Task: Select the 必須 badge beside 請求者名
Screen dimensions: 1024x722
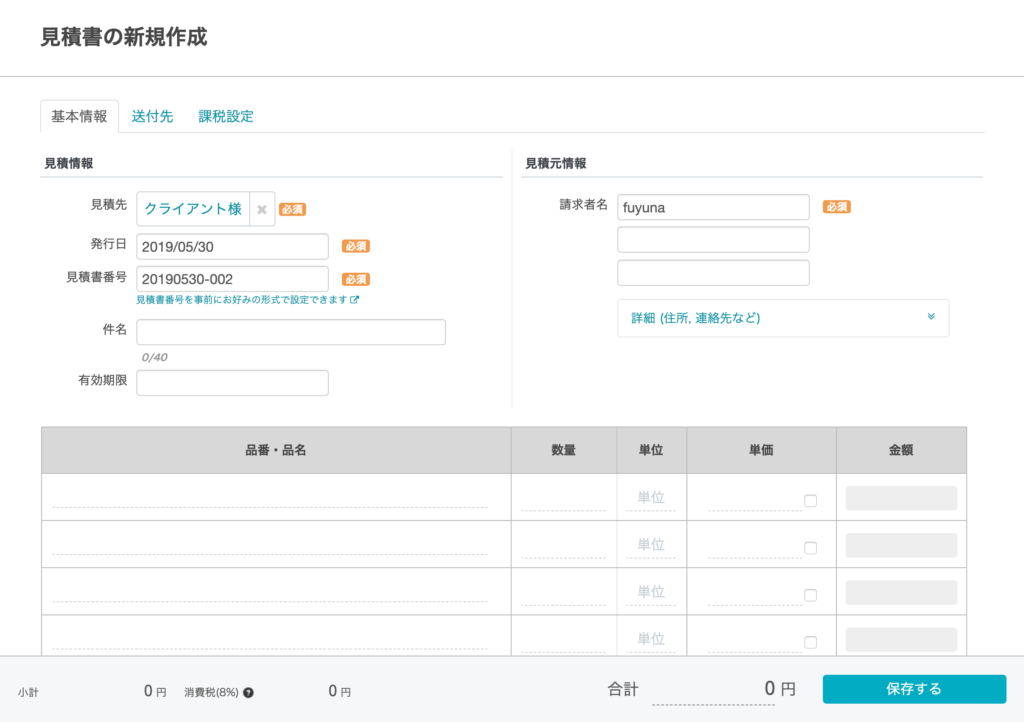Action: click(837, 207)
